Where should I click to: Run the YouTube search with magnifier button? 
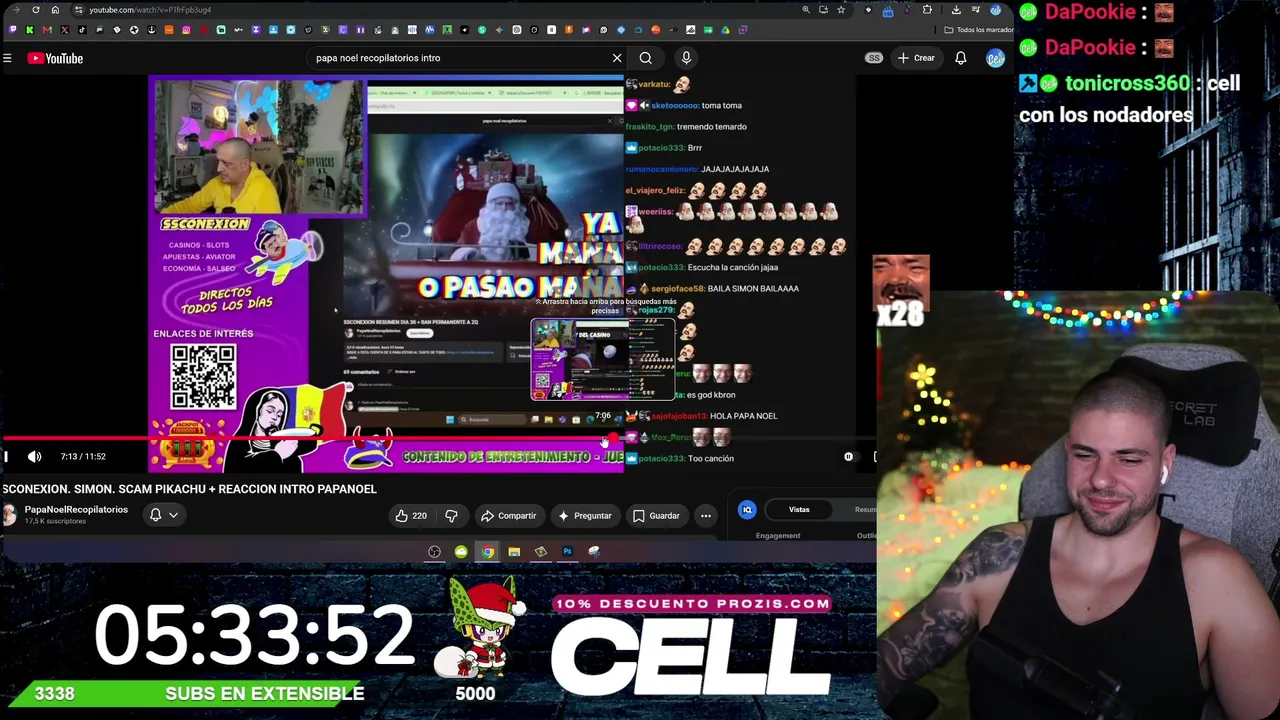pos(646,58)
